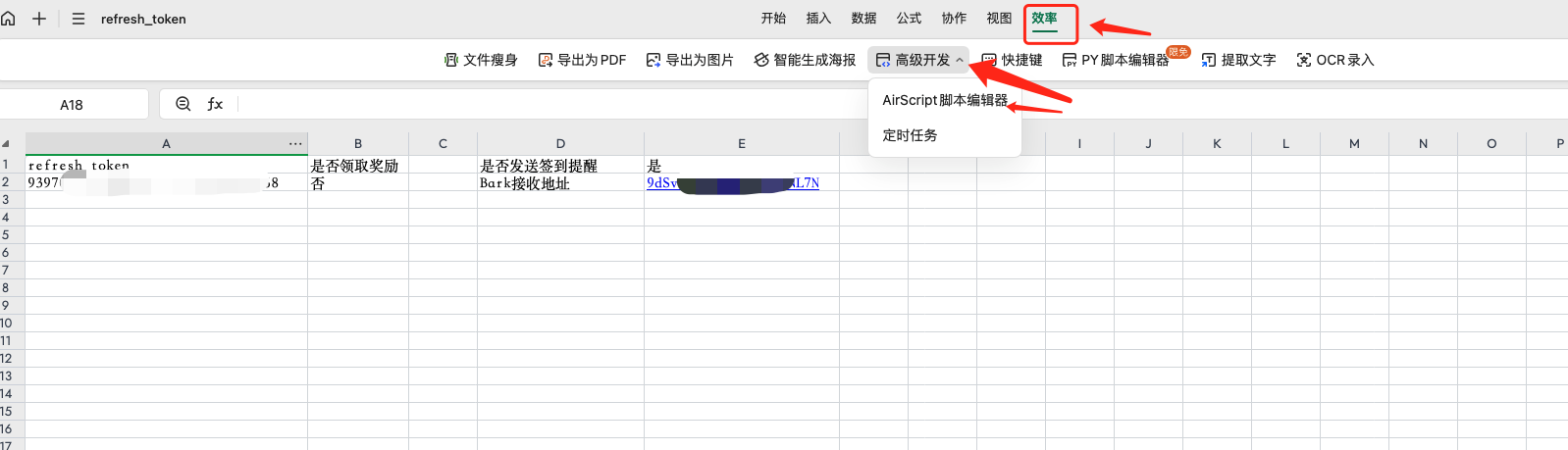The height and width of the screenshot is (450, 1568).
Task: Select row 10 header
Action: (6, 324)
